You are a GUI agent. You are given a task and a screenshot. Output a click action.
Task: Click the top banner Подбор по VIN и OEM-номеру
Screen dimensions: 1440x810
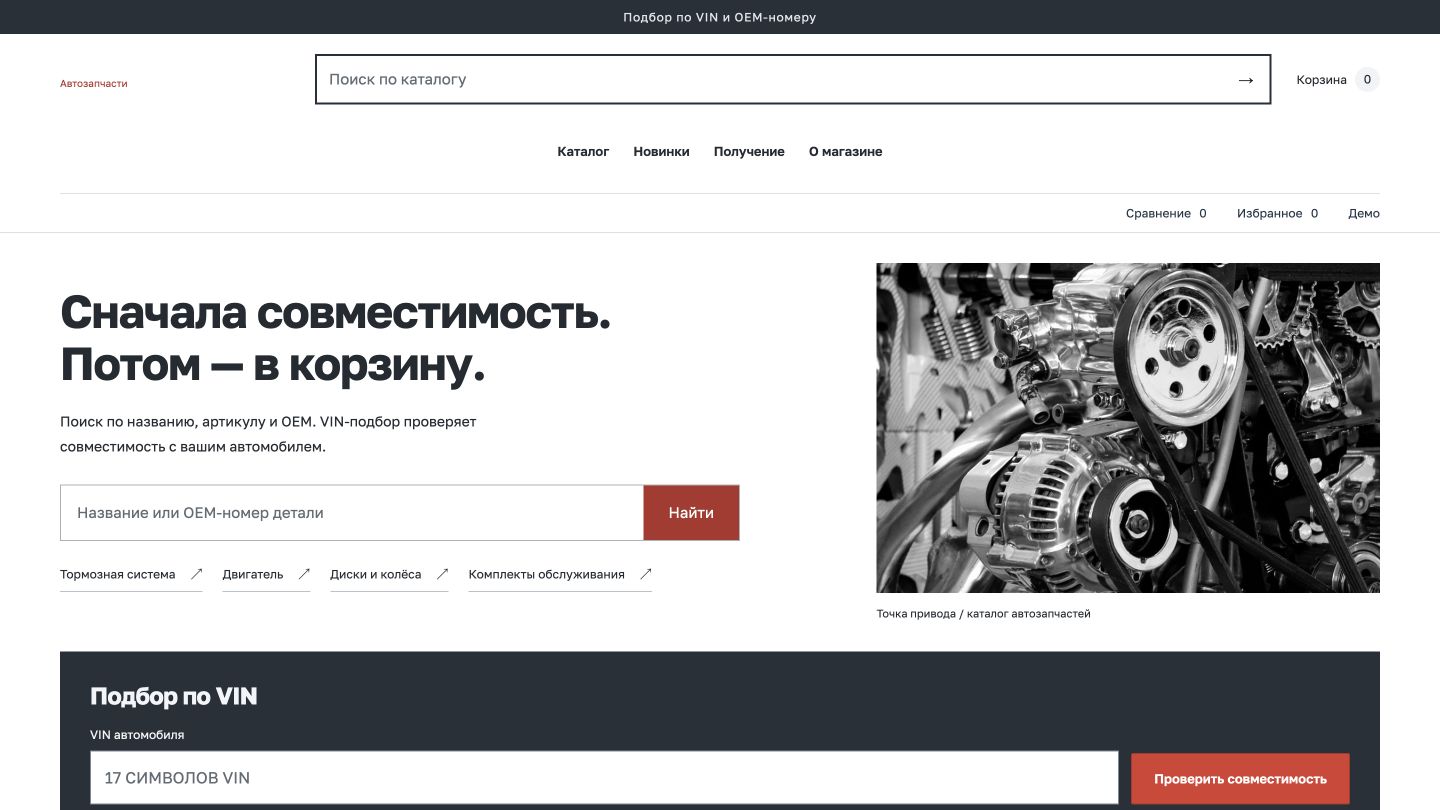point(720,17)
